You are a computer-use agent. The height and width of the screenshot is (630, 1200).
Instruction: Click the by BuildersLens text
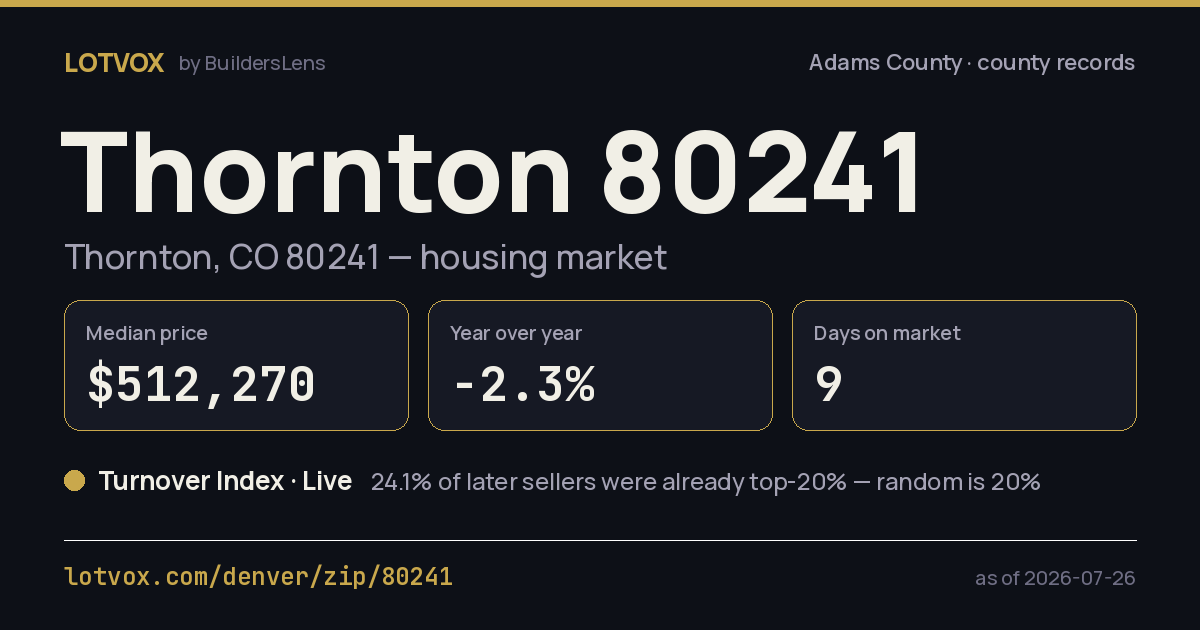252,63
